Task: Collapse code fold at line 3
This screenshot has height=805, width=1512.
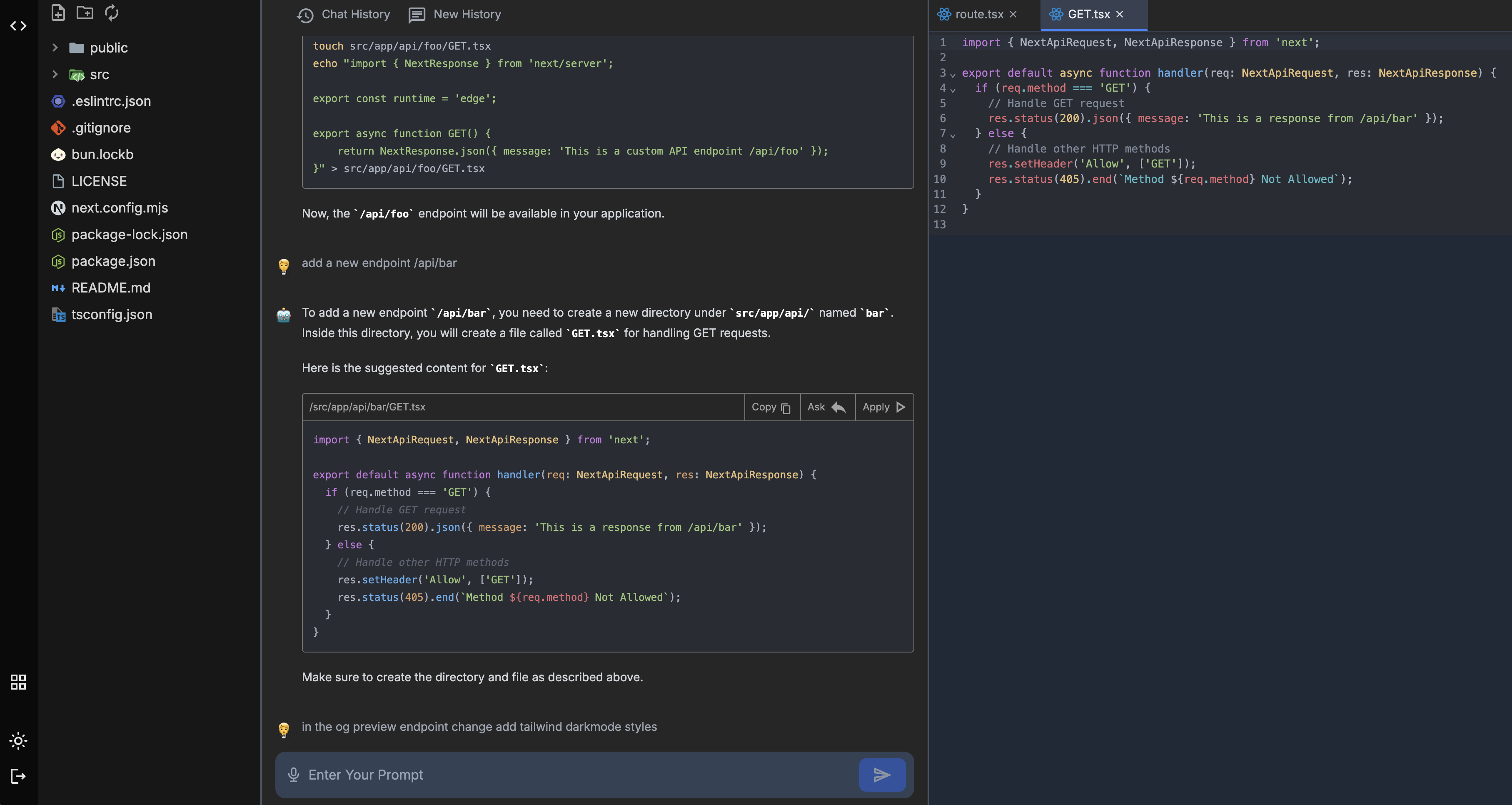Action: [953, 75]
